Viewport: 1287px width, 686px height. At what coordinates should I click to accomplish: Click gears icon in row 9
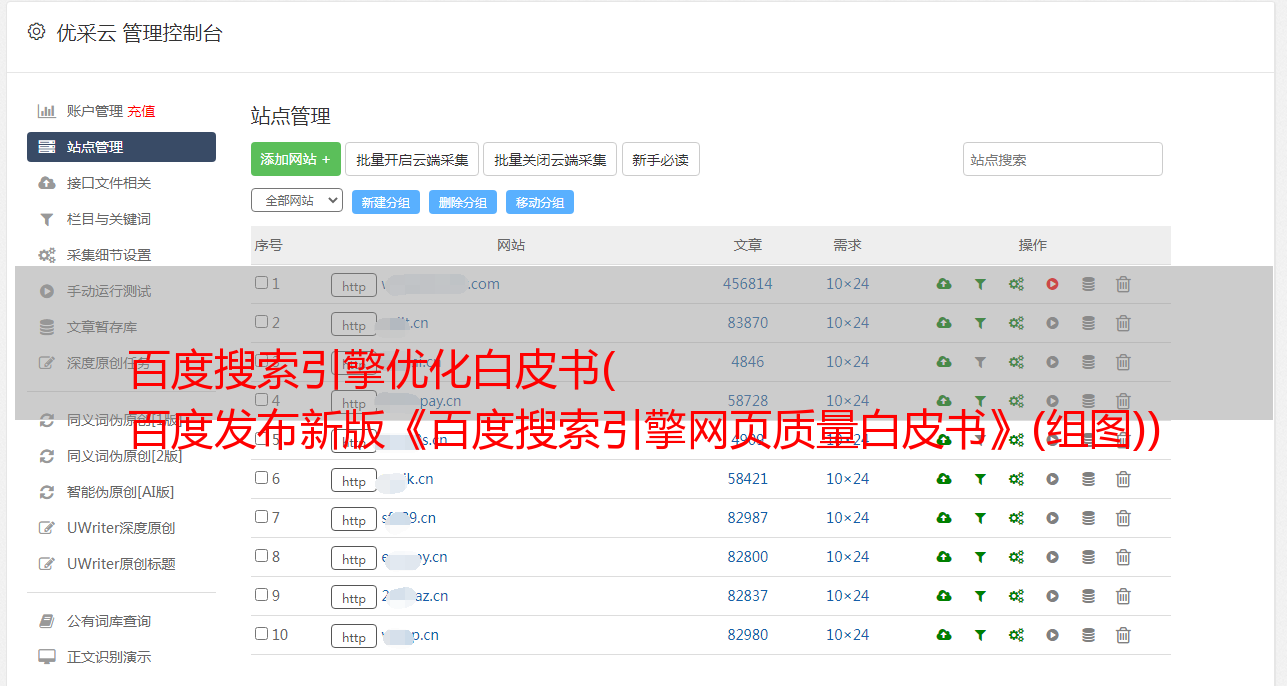coord(1016,596)
